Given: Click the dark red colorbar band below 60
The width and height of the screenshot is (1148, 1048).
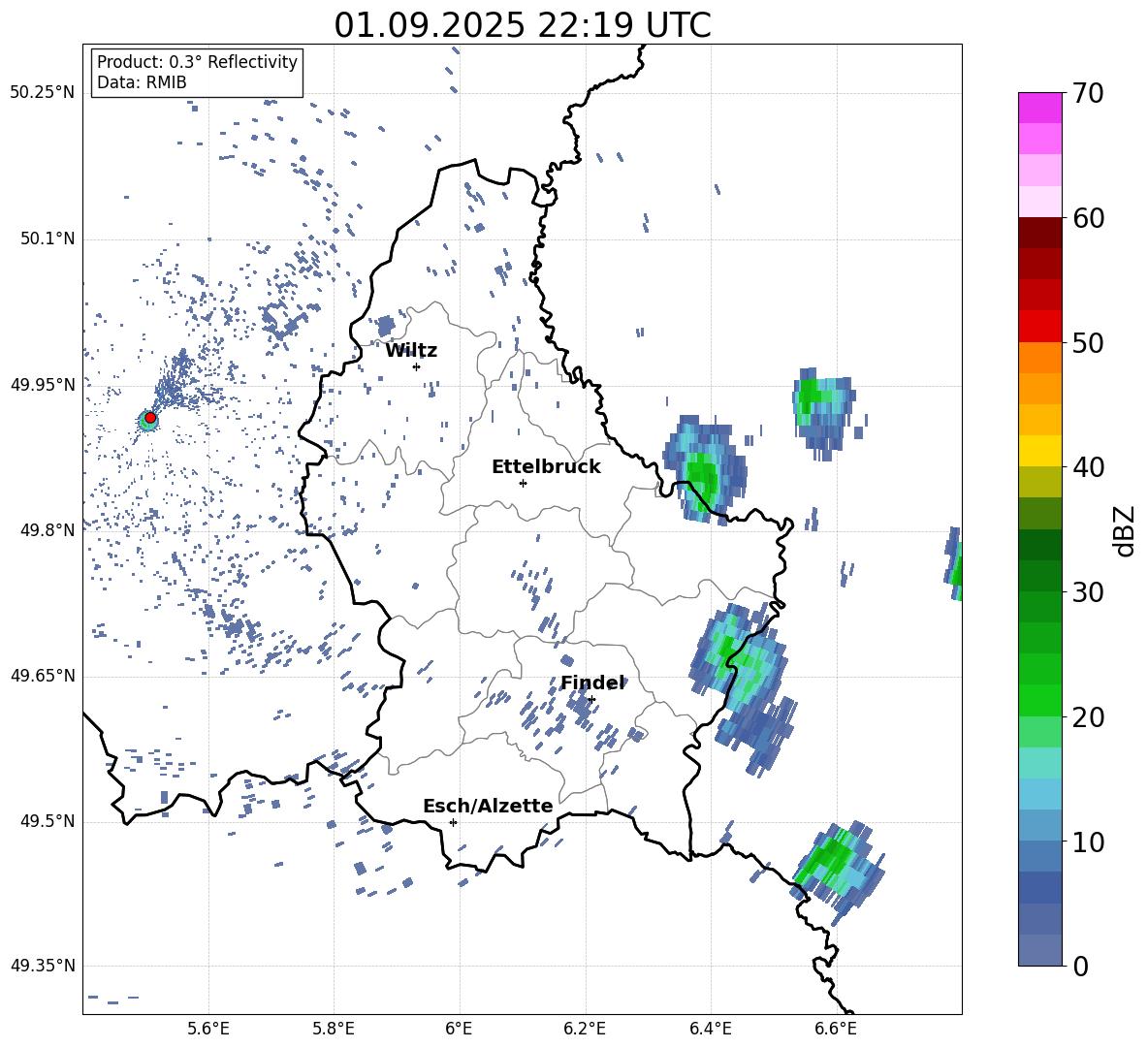Looking at the screenshot, I should pos(1039,233).
